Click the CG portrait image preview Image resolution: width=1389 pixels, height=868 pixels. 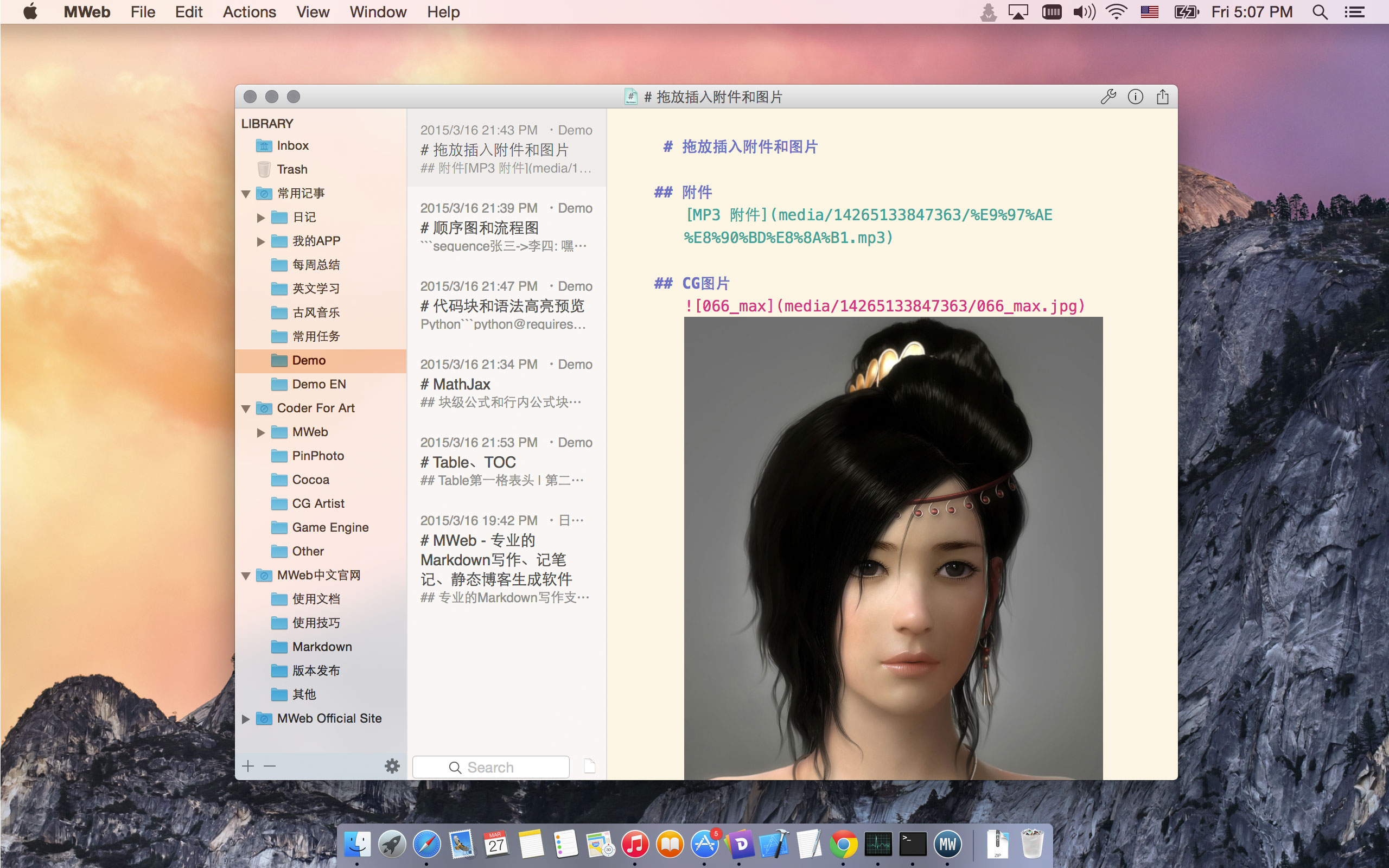click(x=893, y=545)
